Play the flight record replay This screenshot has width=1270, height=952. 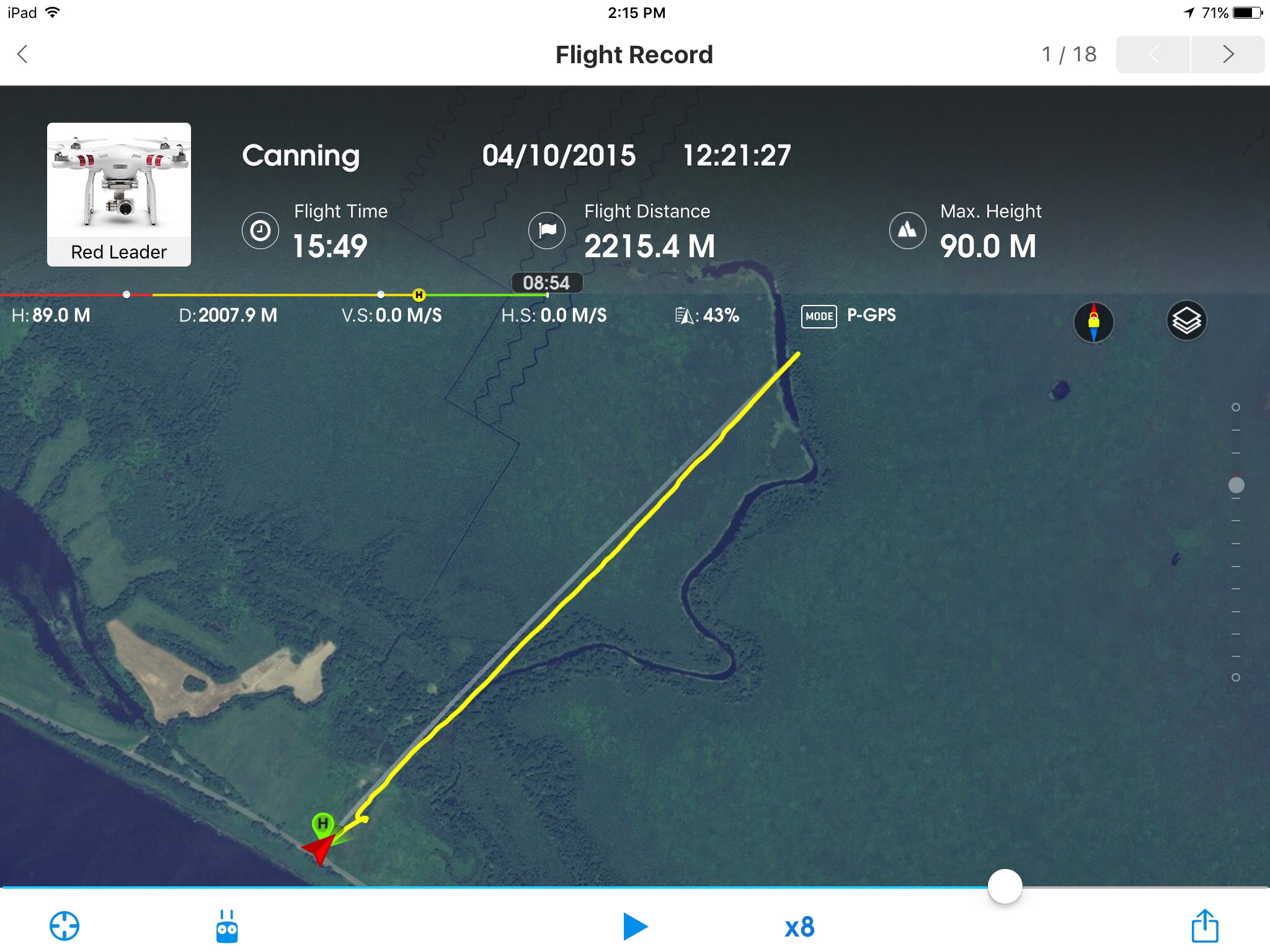pos(635,927)
